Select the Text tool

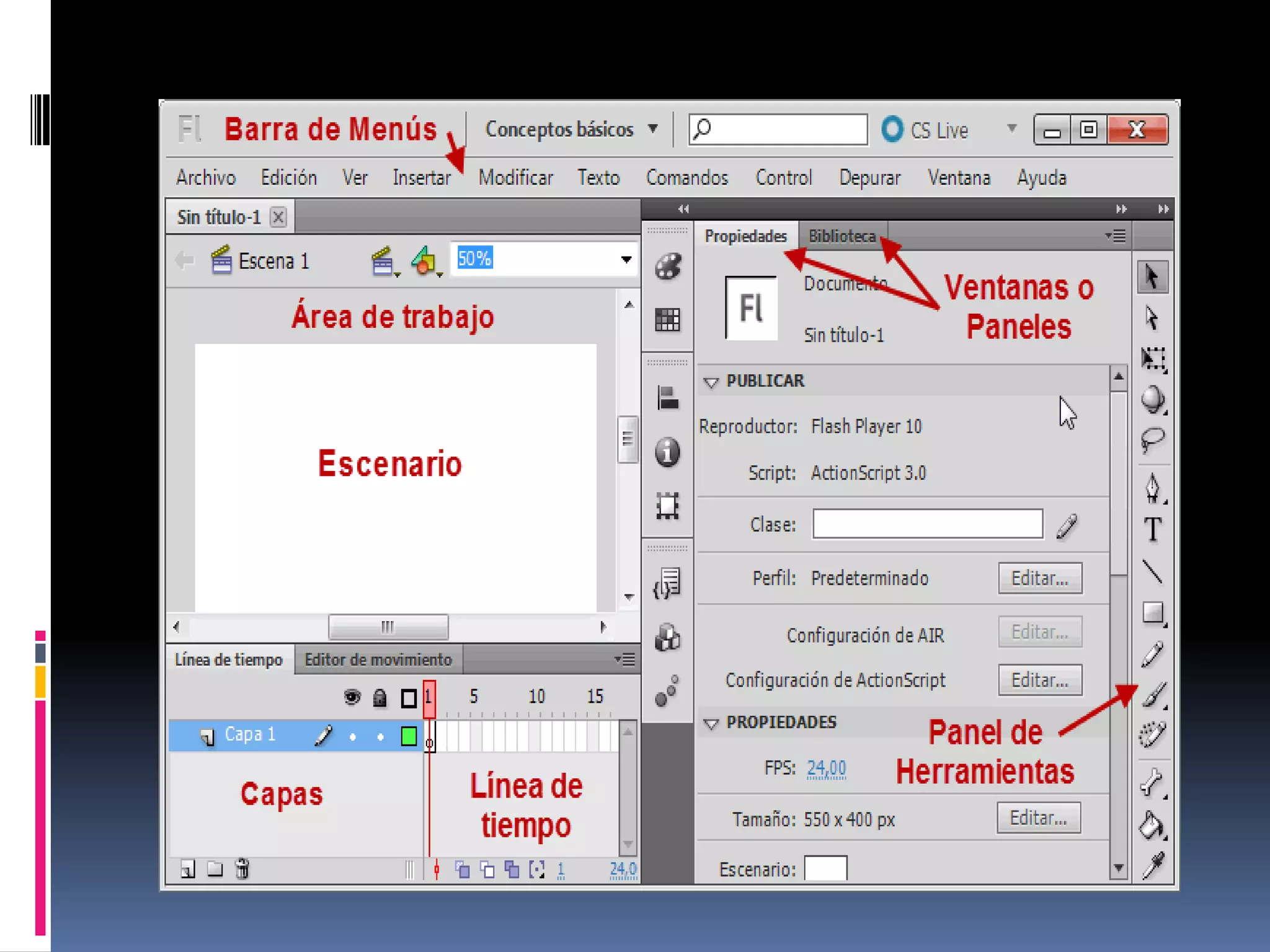(1152, 530)
